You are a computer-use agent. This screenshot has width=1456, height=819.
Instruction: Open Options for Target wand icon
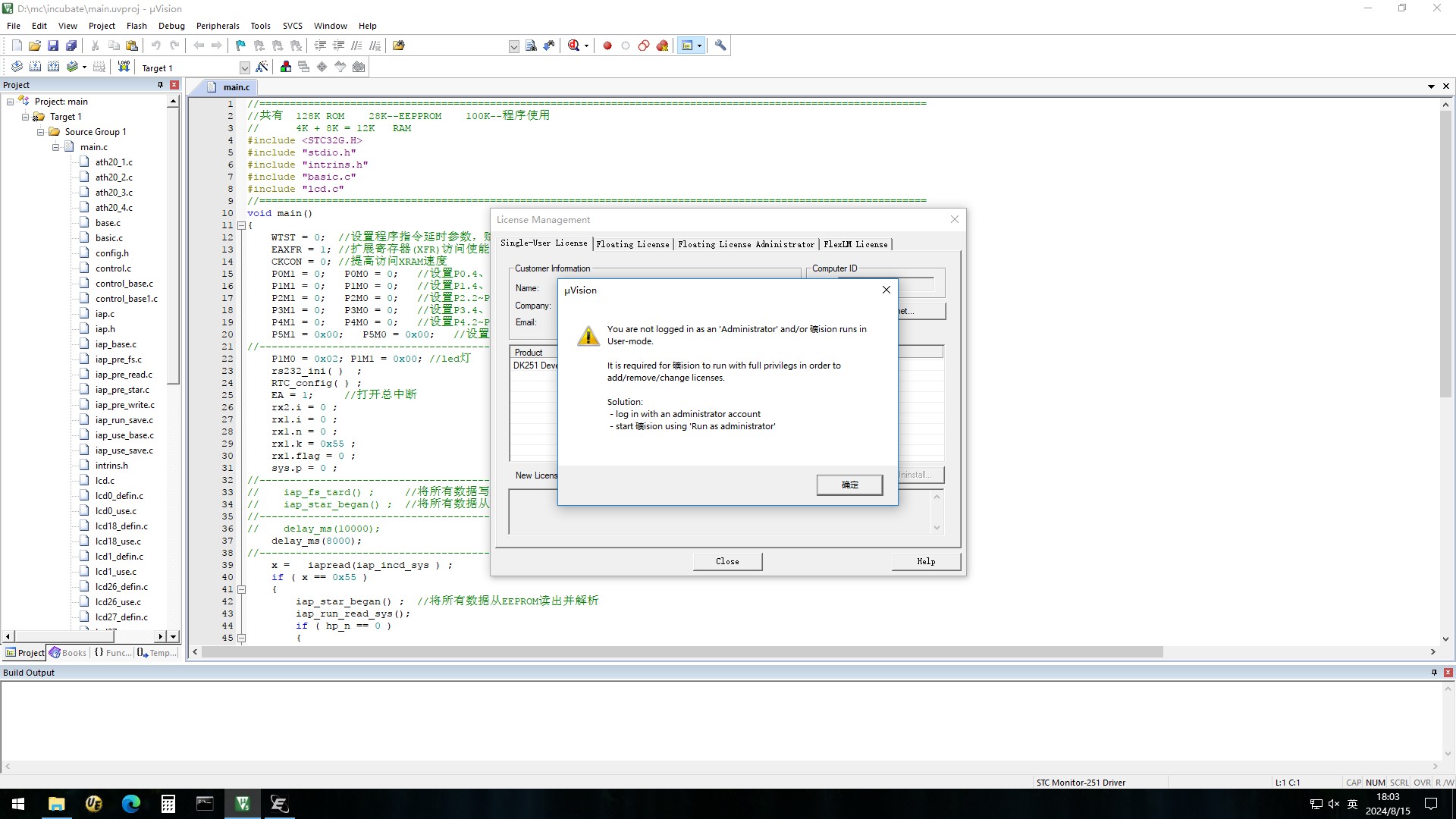pyautogui.click(x=262, y=67)
